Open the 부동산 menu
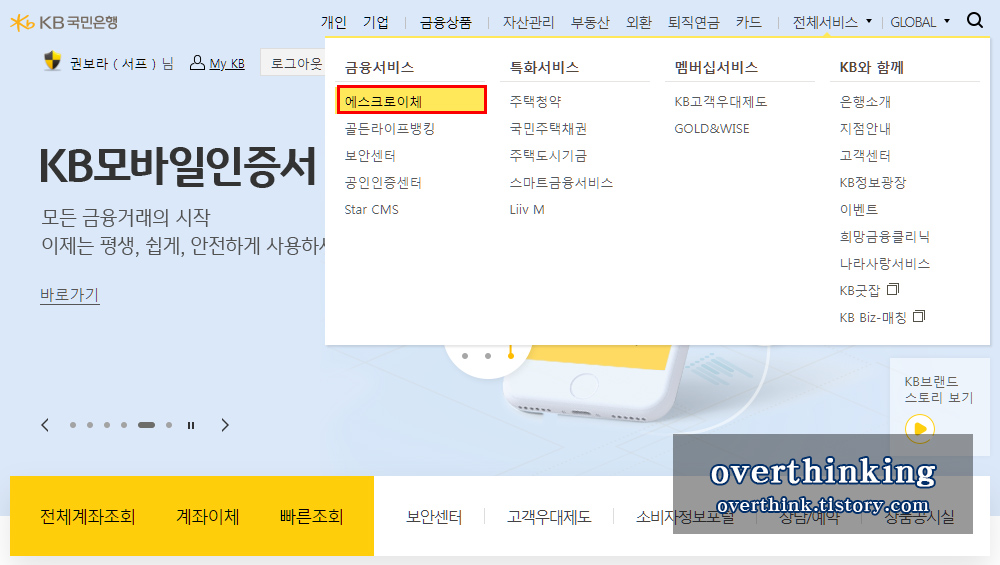The height and width of the screenshot is (565, 1000). [x=590, y=22]
